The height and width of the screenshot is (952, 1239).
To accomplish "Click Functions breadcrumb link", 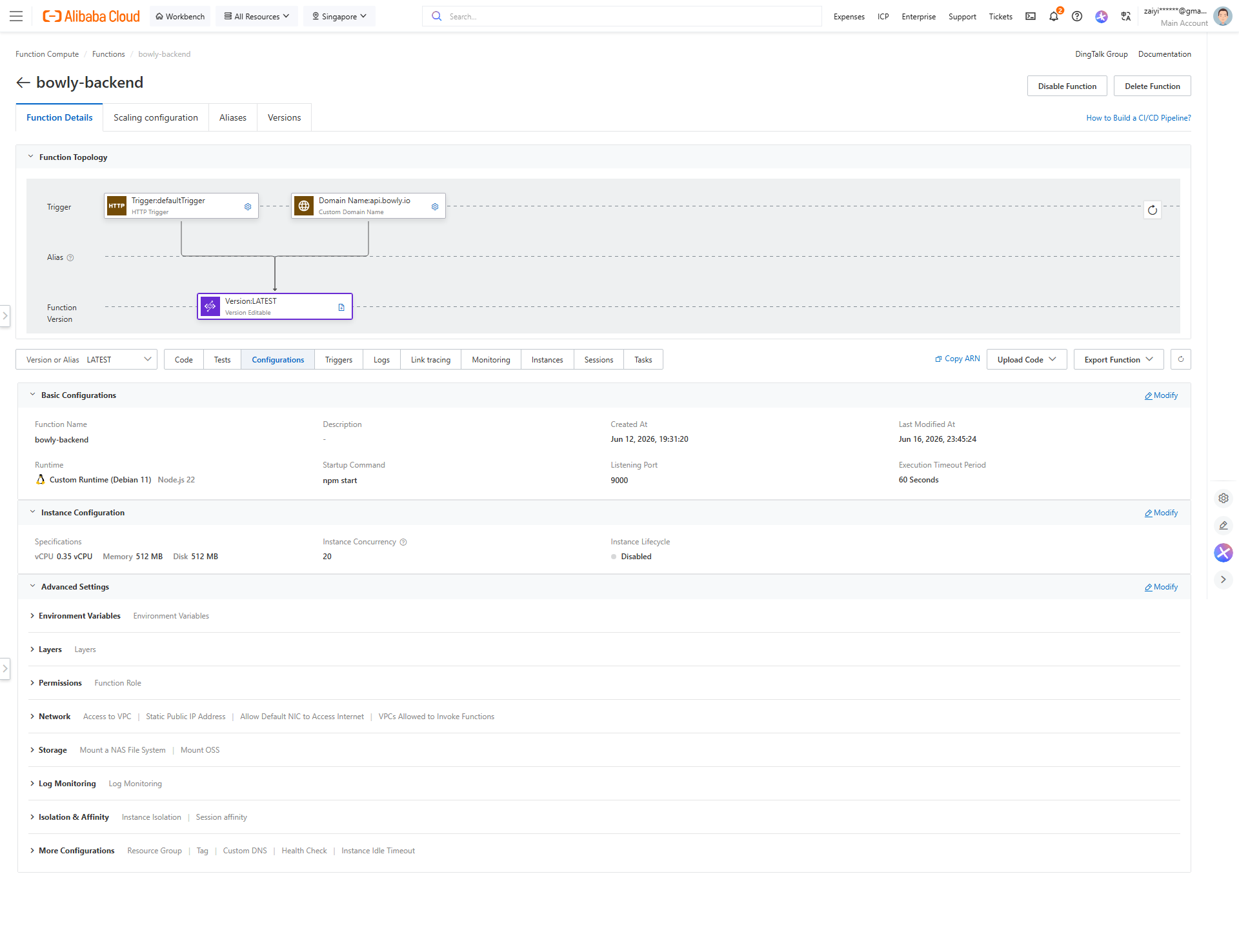I will [x=108, y=54].
